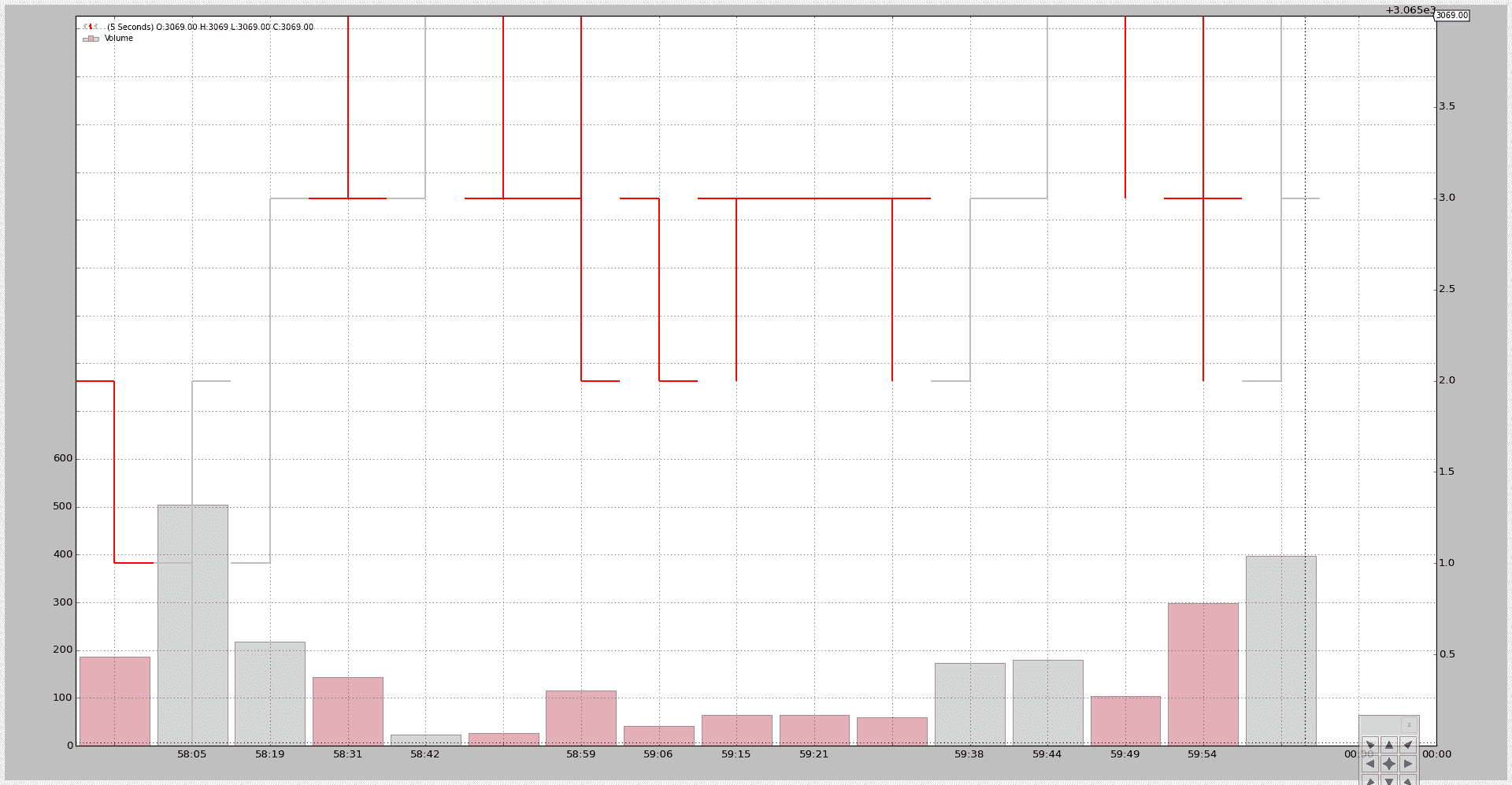Click the 58:05 time axis label

pyautogui.click(x=191, y=754)
